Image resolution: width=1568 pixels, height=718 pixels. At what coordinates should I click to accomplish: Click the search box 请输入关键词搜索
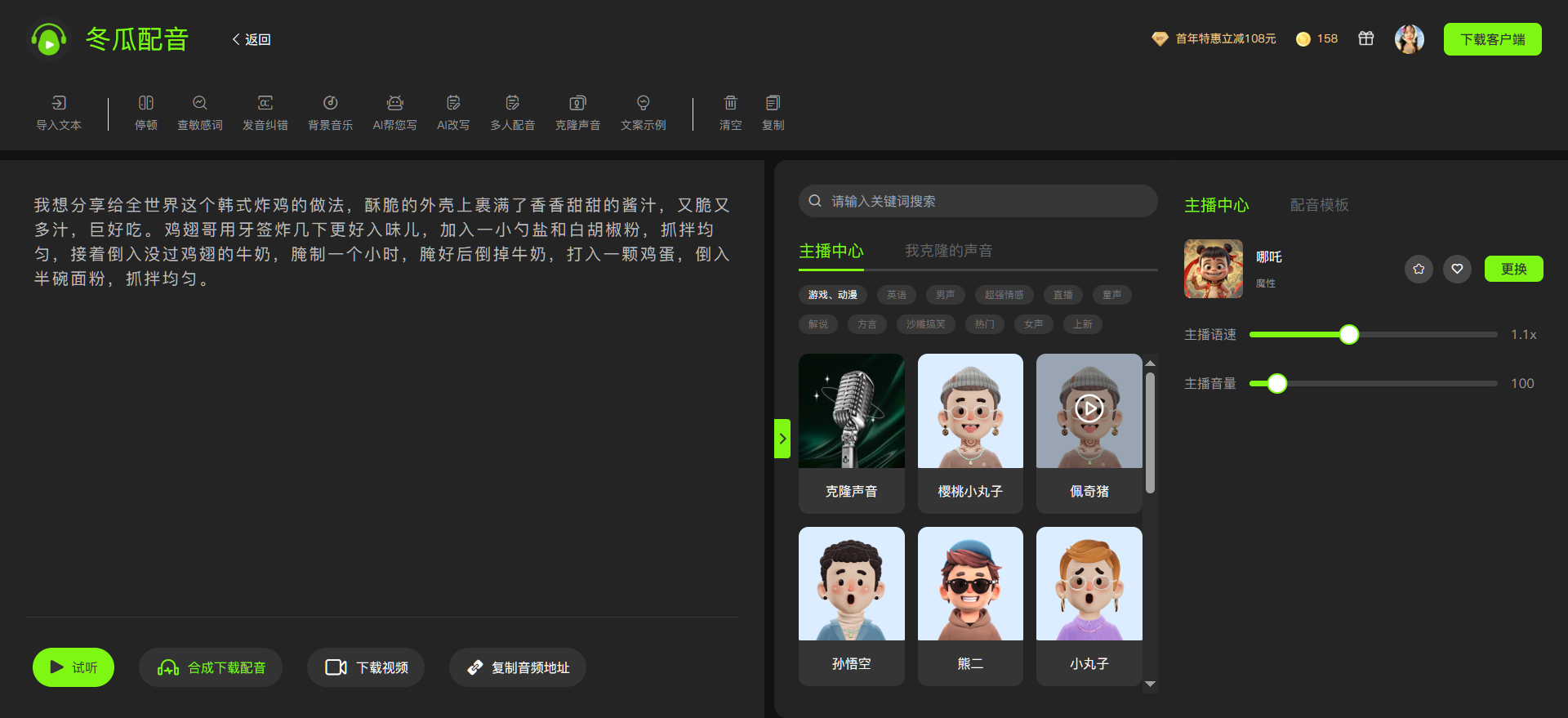[x=978, y=201]
